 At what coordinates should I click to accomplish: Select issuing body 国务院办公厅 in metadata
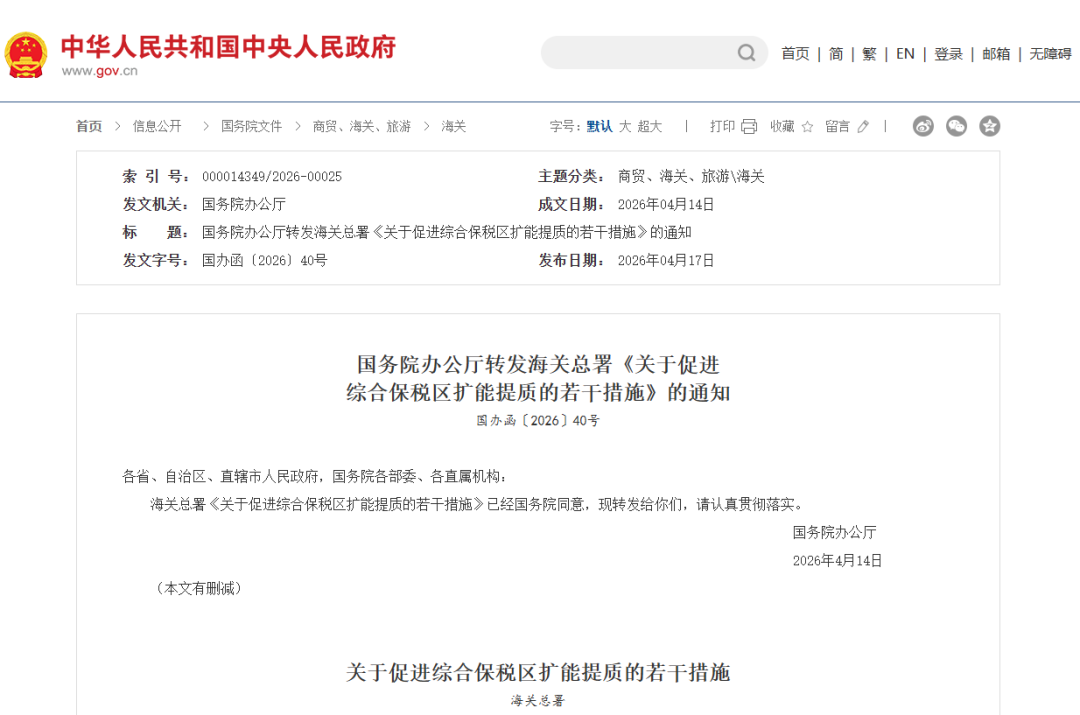[x=244, y=205]
